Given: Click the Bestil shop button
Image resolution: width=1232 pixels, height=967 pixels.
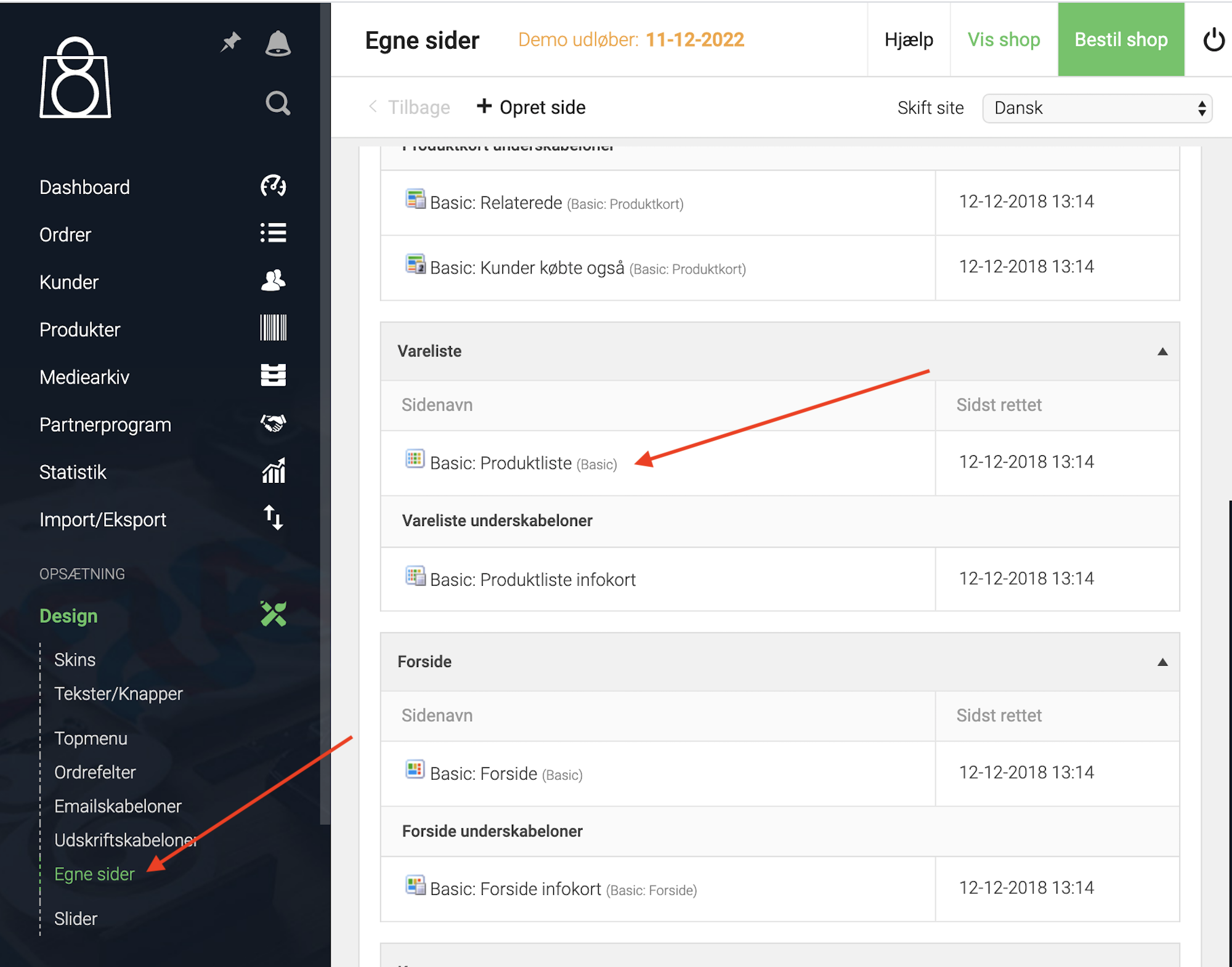Looking at the screenshot, I should coord(1121,40).
